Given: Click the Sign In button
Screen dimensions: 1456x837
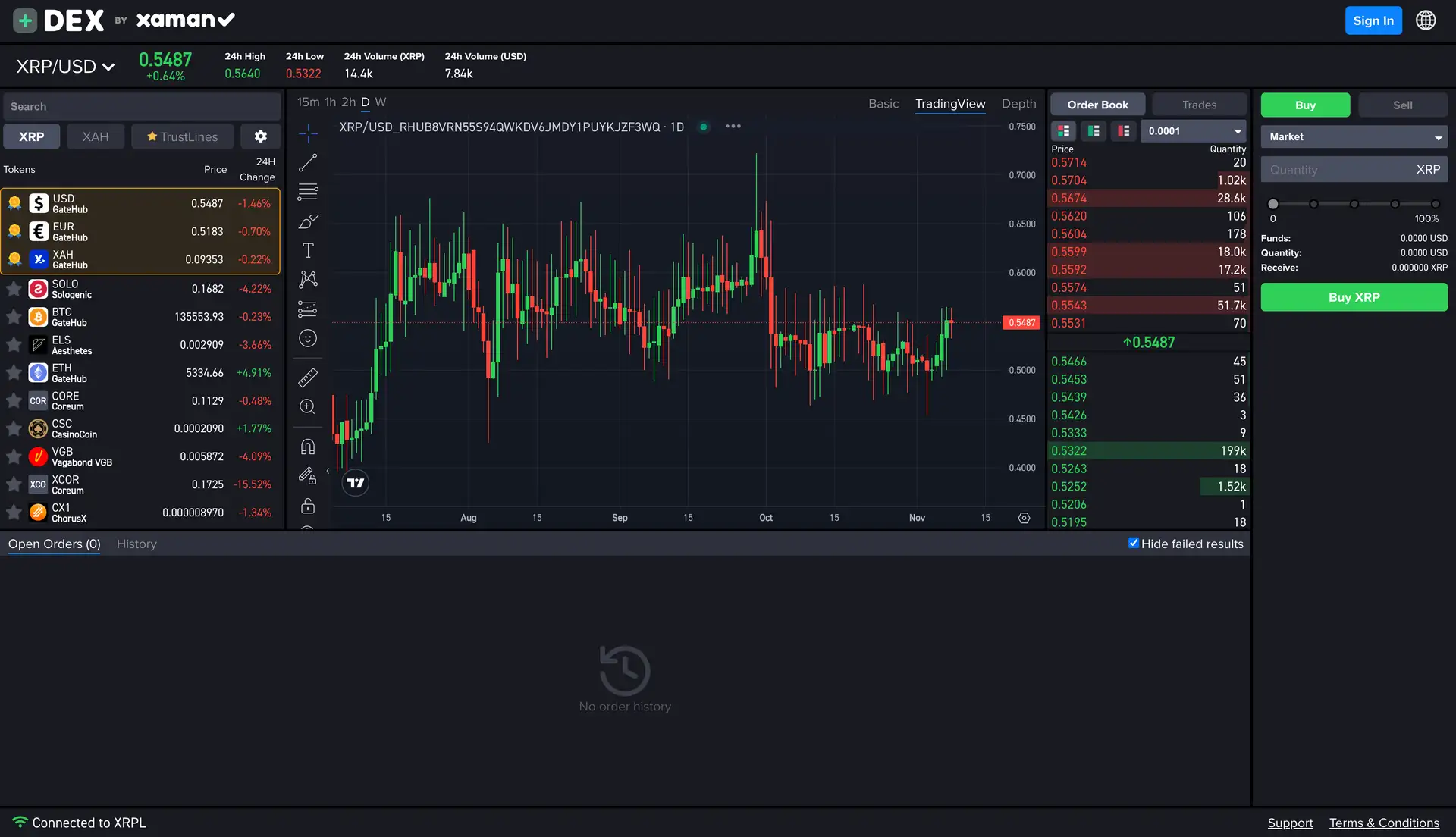Looking at the screenshot, I should pyautogui.click(x=1373, y=20).
